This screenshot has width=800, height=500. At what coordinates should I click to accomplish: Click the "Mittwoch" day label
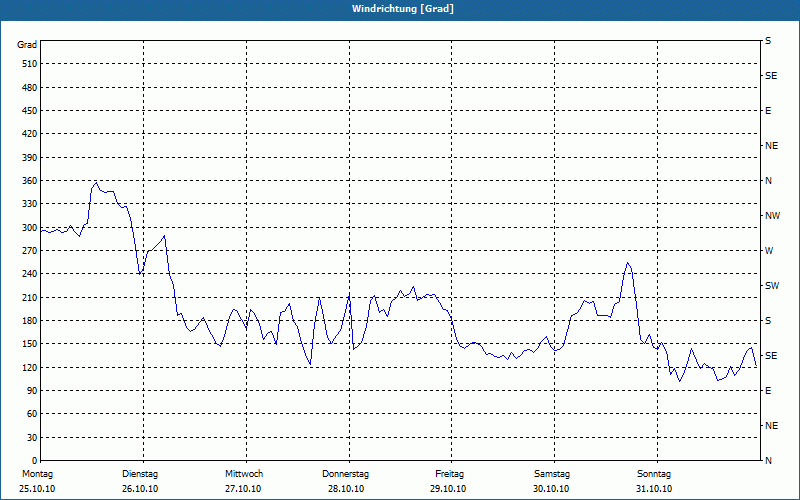244,474
